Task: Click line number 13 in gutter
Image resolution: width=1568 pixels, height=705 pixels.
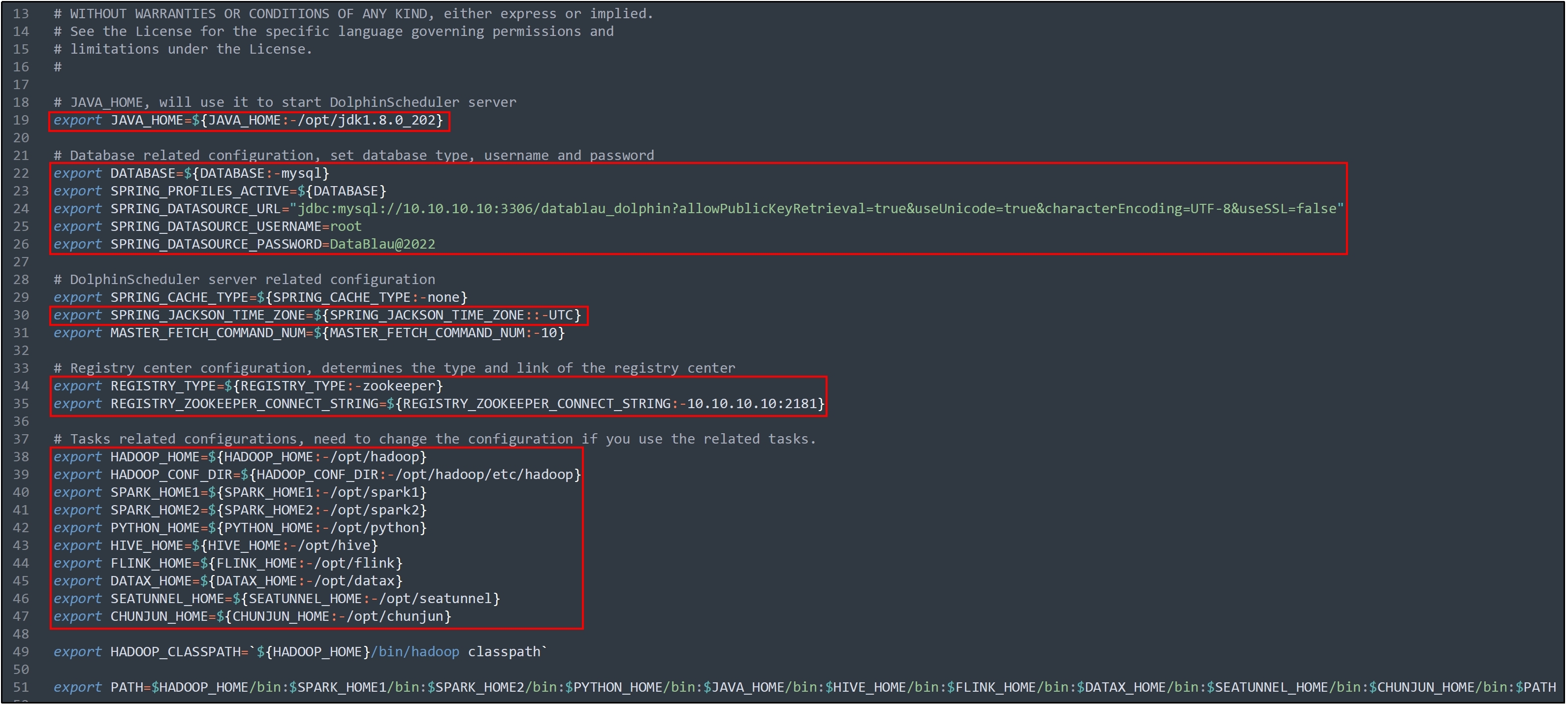Action: (x=21, y=14)
